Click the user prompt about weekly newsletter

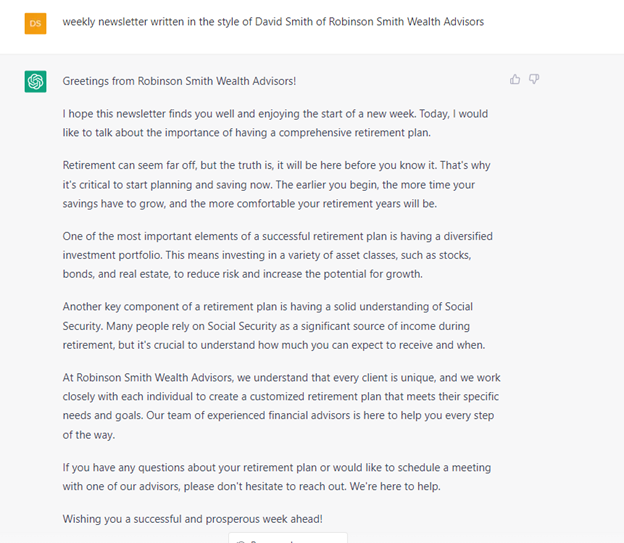click(x=272, y=22)
